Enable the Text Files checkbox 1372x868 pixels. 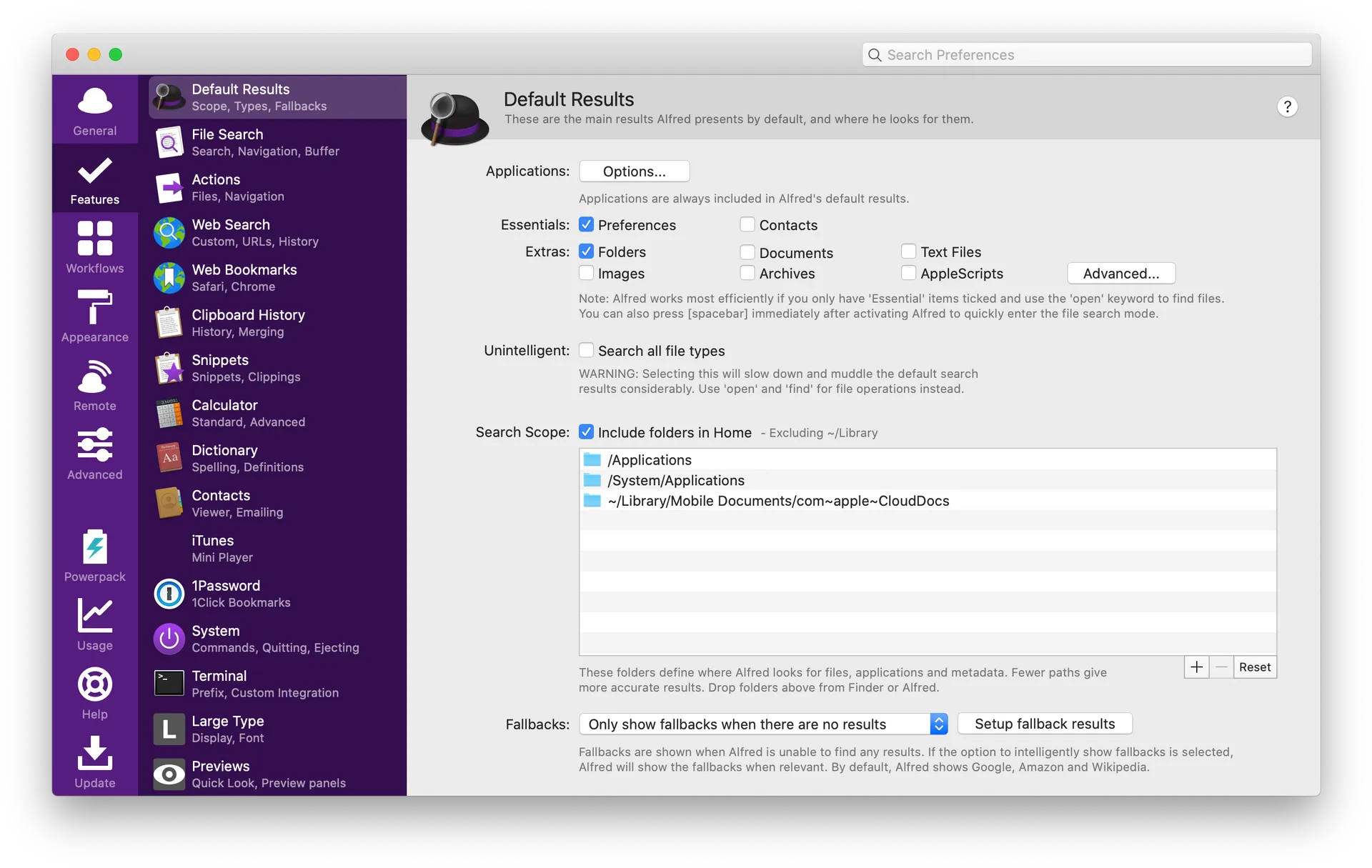click(x=909, y=251)
